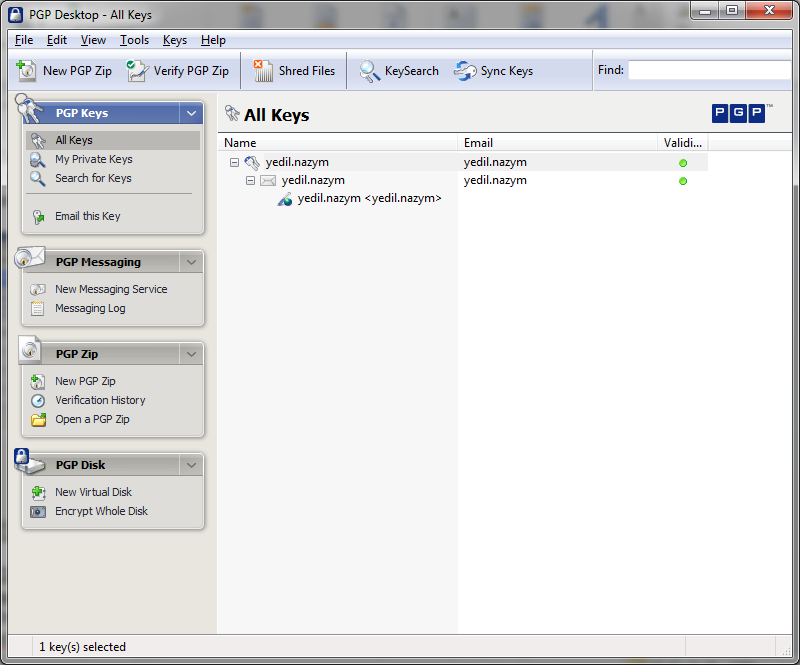The image size is (800, 665).
Task: Click the Verify PGP Zip toolbar icon
Action: pyautogui.click(x=137, y=70)
